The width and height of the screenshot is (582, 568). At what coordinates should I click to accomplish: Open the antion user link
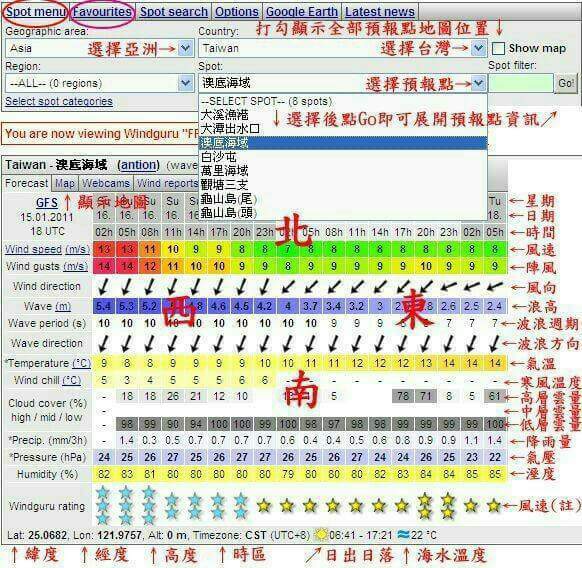coord(138,165)
